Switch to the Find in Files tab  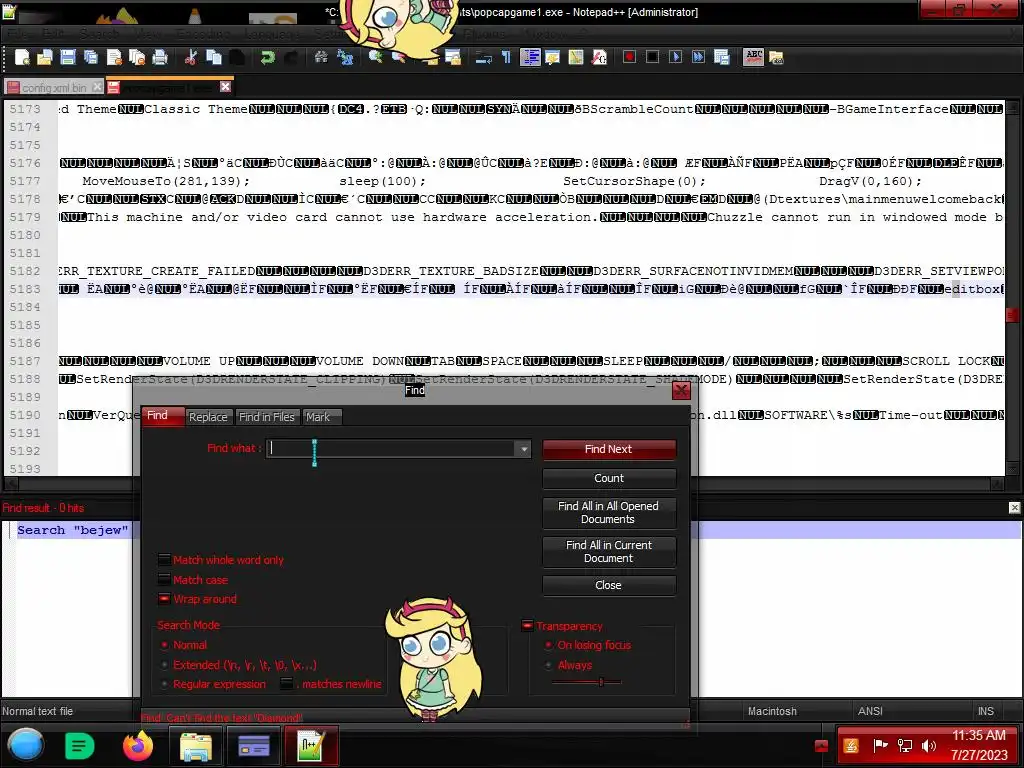(x=266, y=417)
